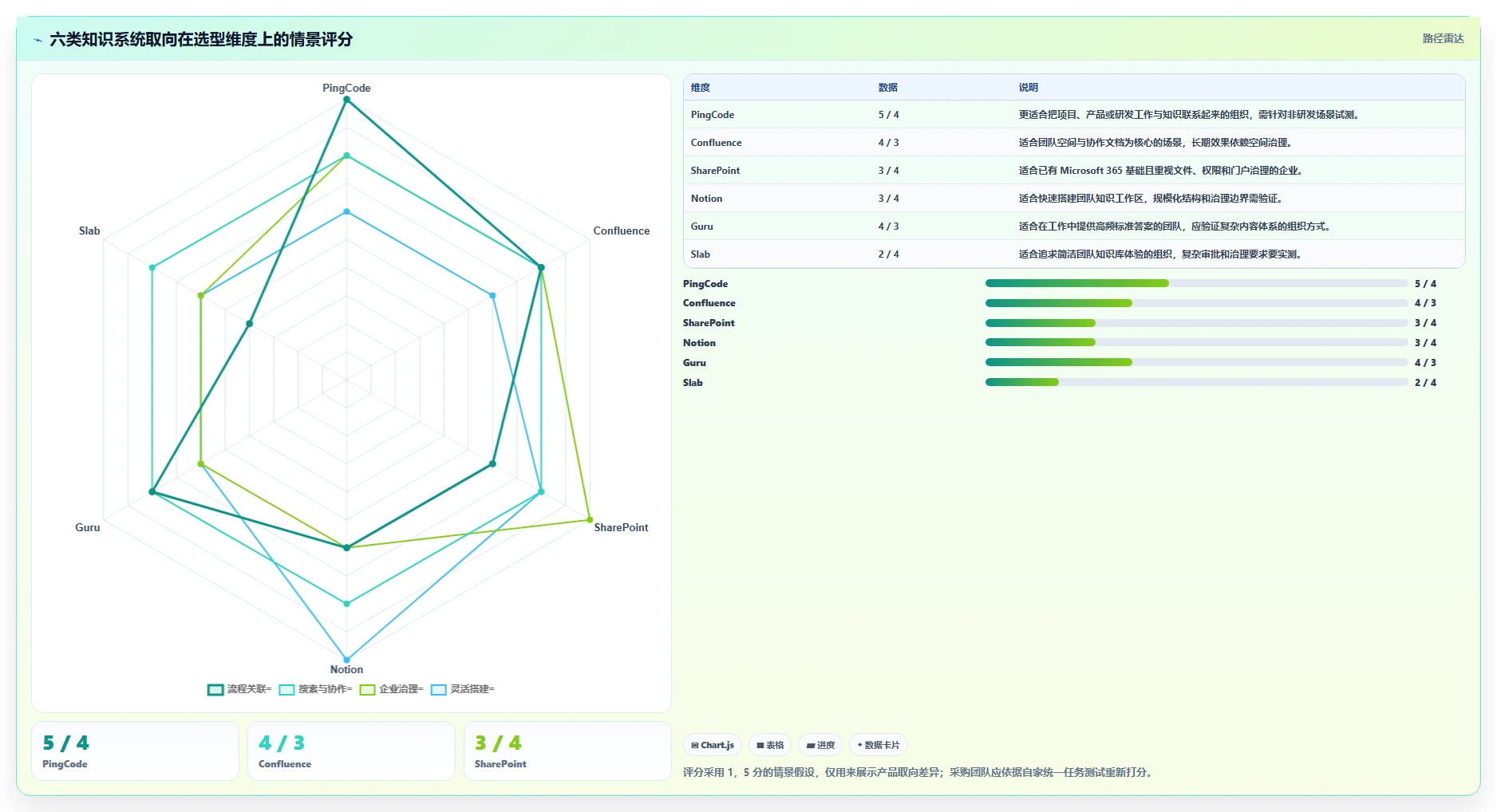Toggle the 灵活搭建 legend series
1497x812 pixels.
tap(462, 689)
